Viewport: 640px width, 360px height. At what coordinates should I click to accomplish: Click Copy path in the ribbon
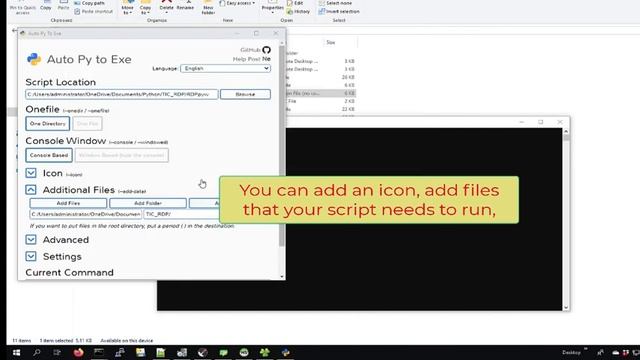(x=89, y=3)
